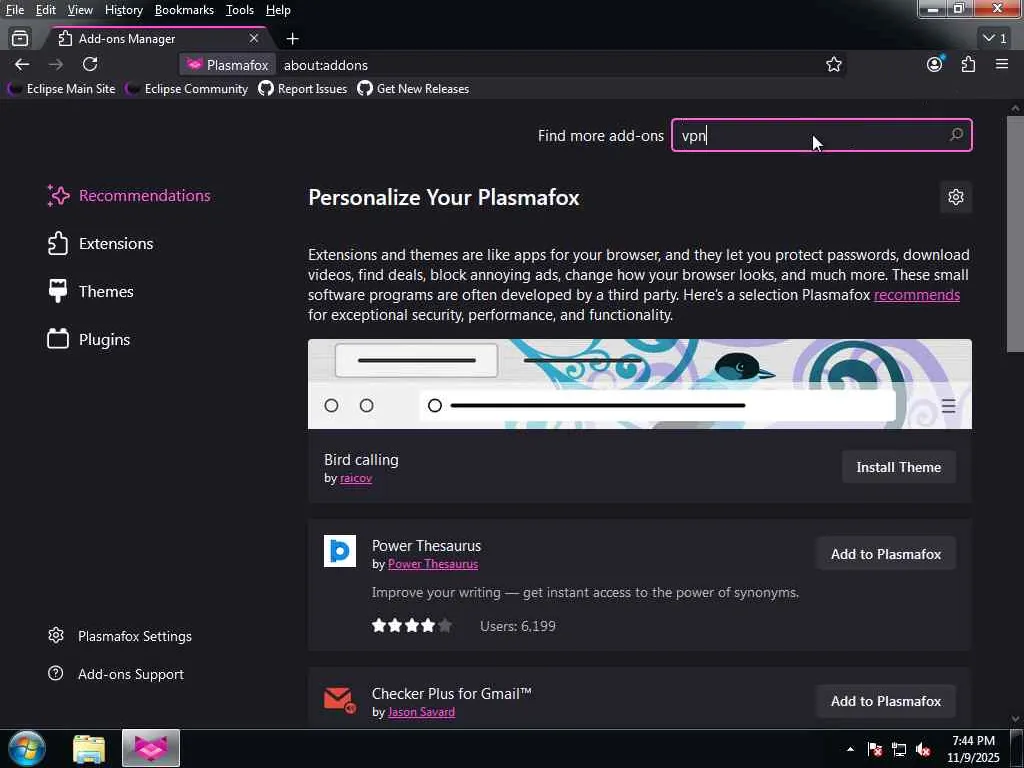Viewport: 1024px width, 768px height.
Task: Reload the page with the refresh icon
Action: [90, 64]
